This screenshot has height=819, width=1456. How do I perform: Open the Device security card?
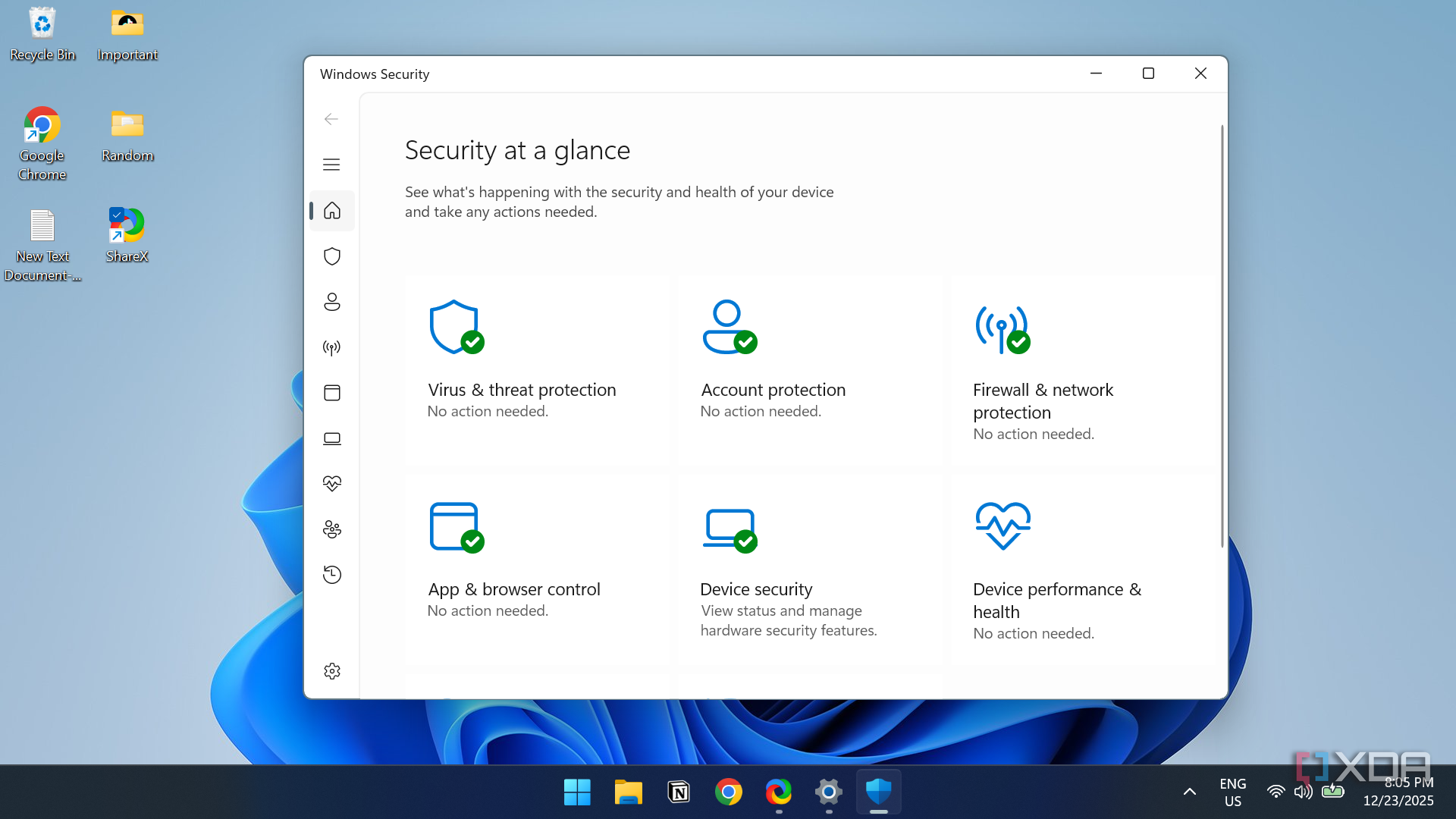click(811, 570)
